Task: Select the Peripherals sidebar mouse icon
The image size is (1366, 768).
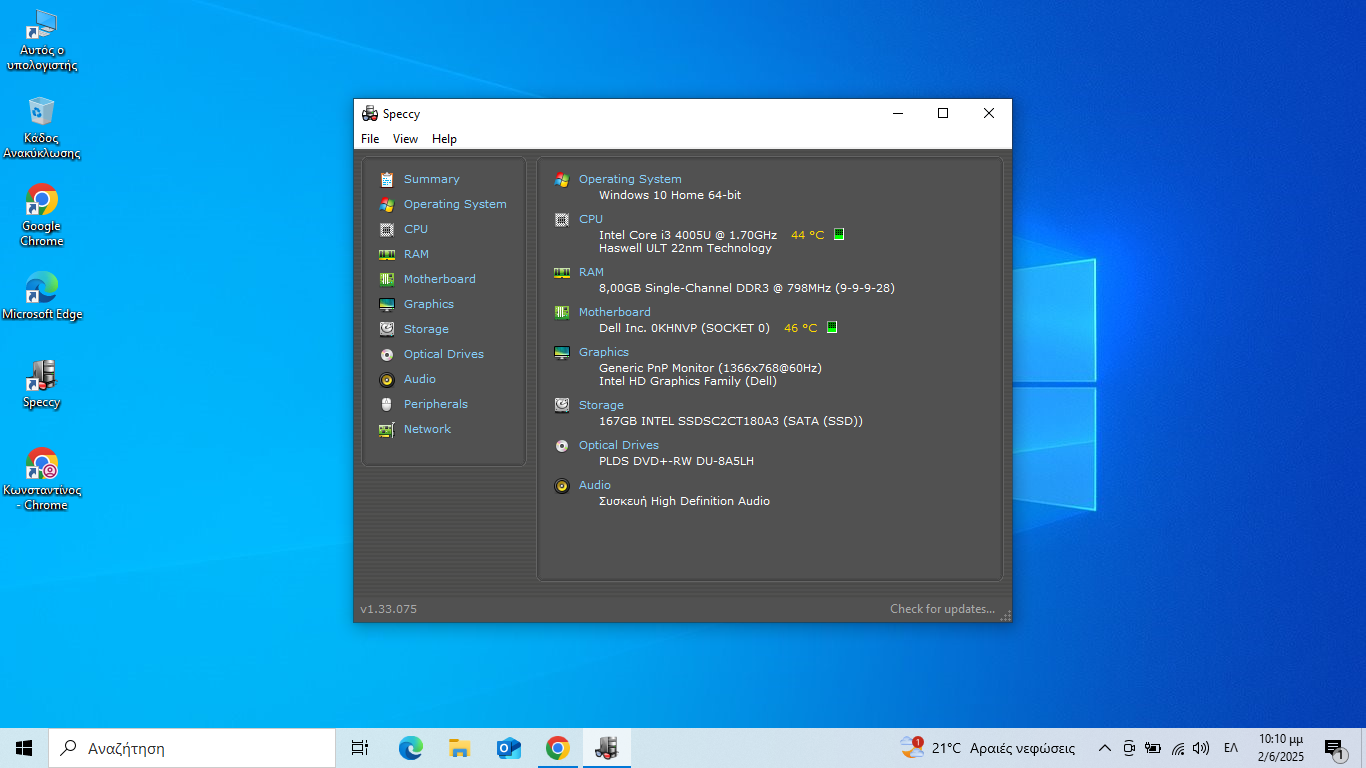Action: [387, 404]
